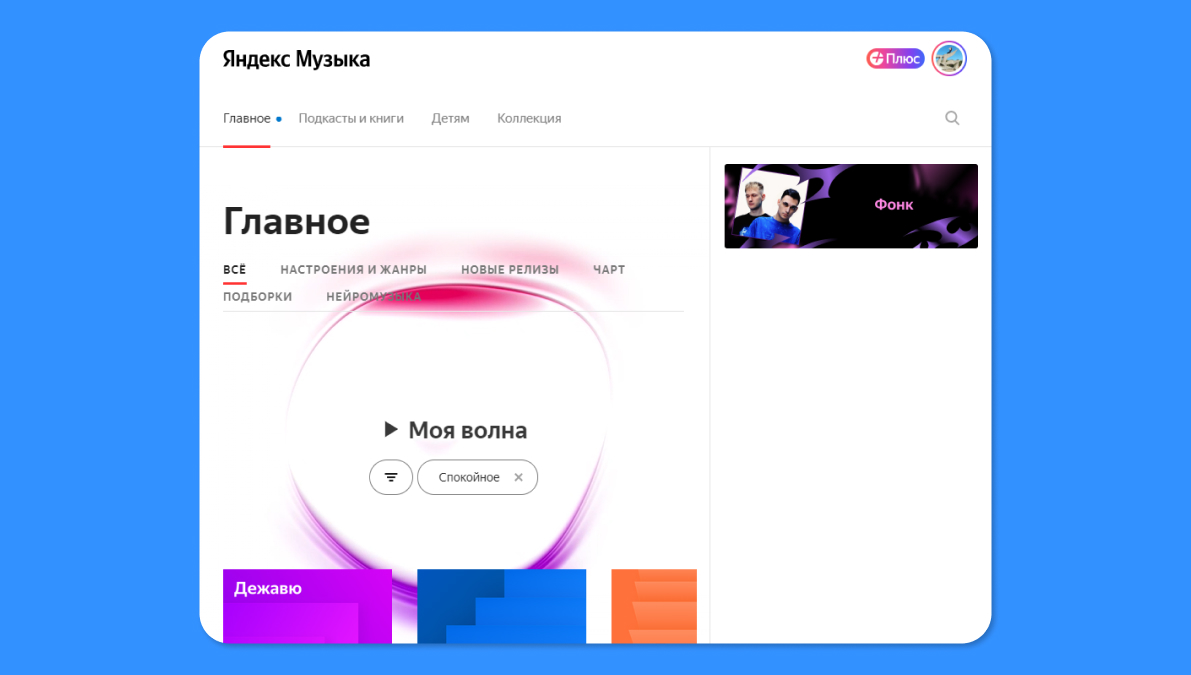The image size is (1191, 675).
Task: Select the Главное navigation tab
Action: (x=246, y=118)
